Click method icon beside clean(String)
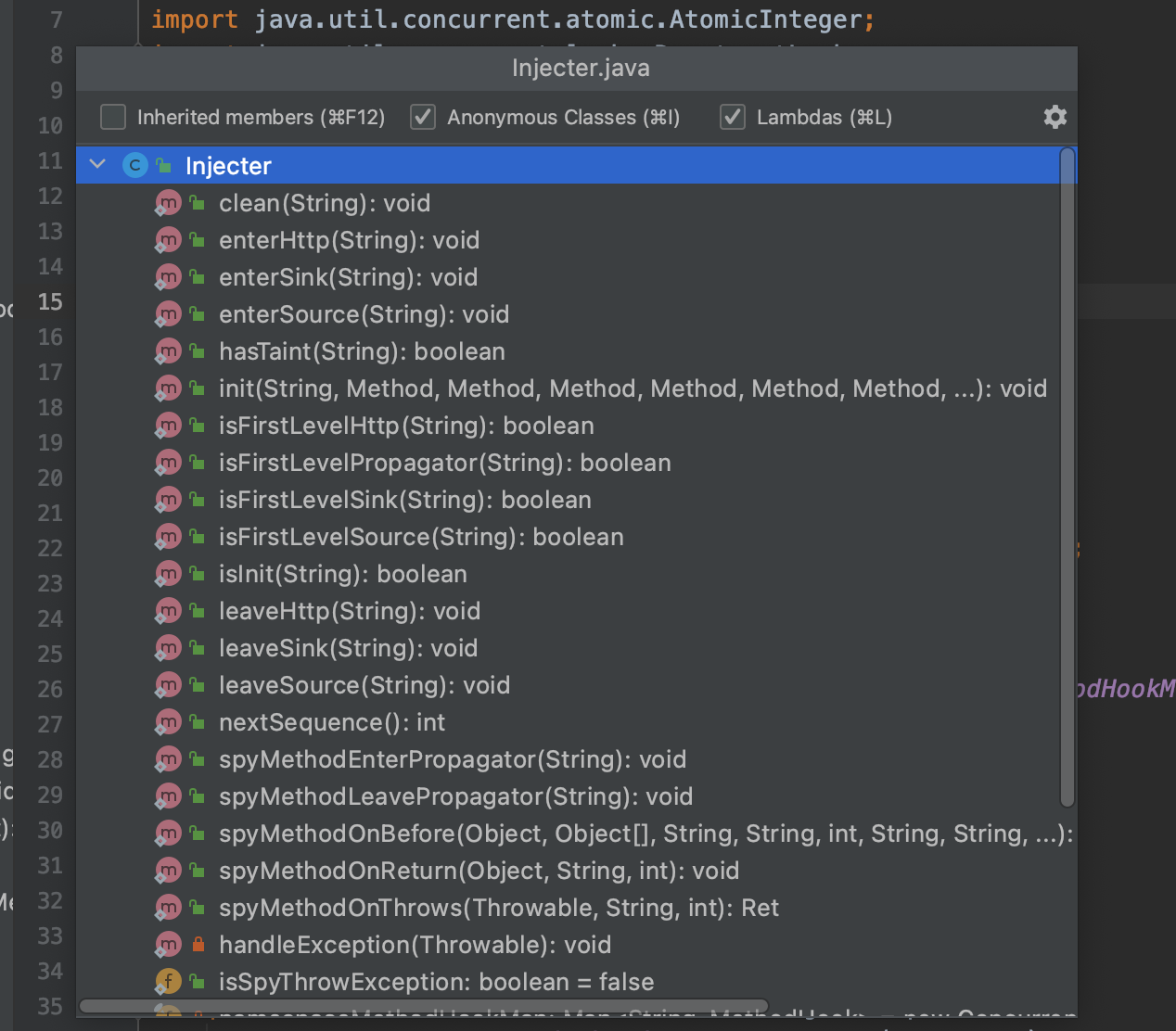Viewport: 1176px width, 1031px height. (168, 203)
